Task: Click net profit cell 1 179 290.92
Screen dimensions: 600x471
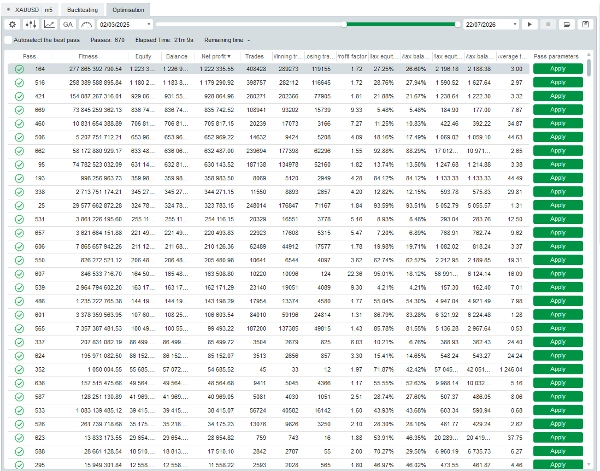Action: 217,83
